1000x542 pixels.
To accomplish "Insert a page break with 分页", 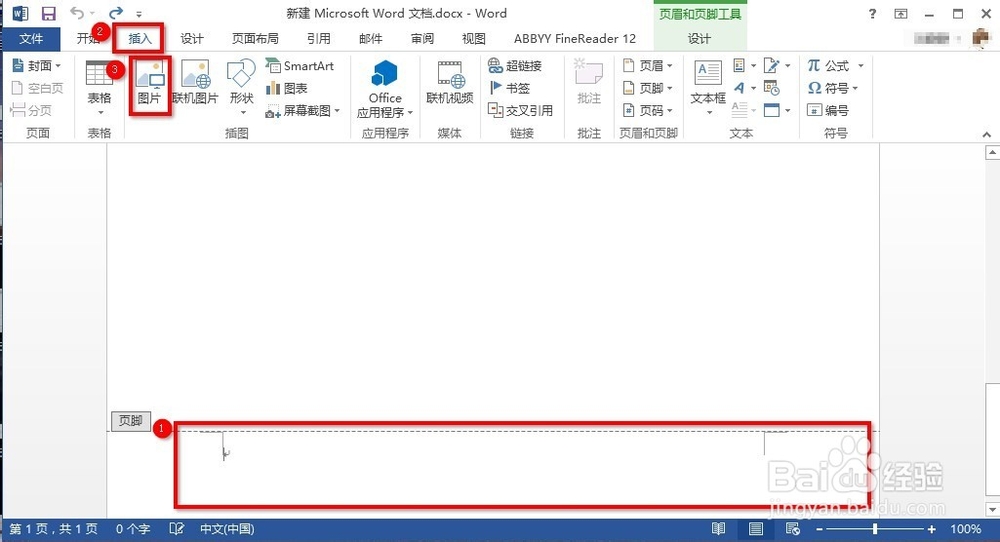I will 31,110.
